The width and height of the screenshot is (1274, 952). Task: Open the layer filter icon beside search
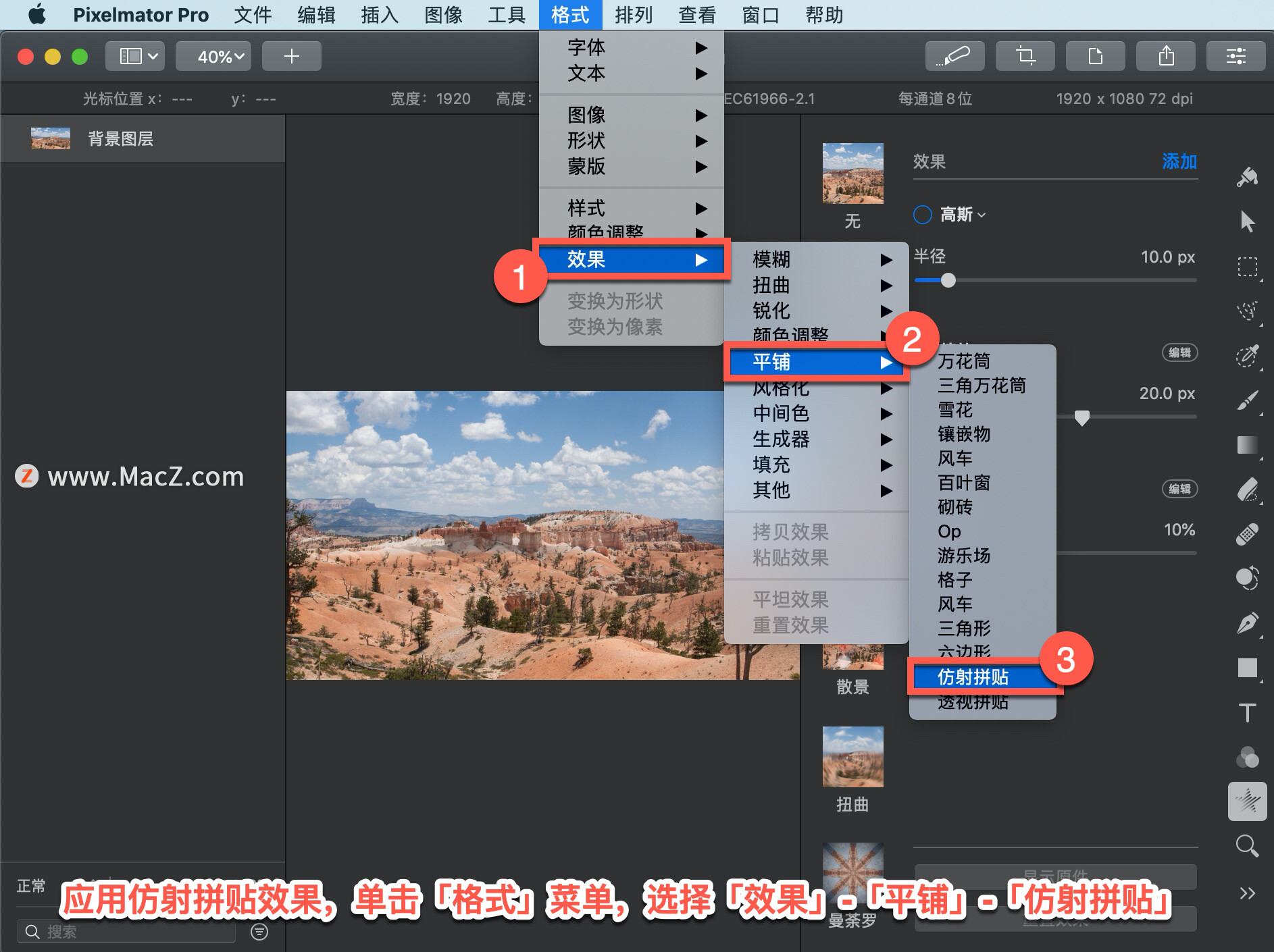coord(259,932)
